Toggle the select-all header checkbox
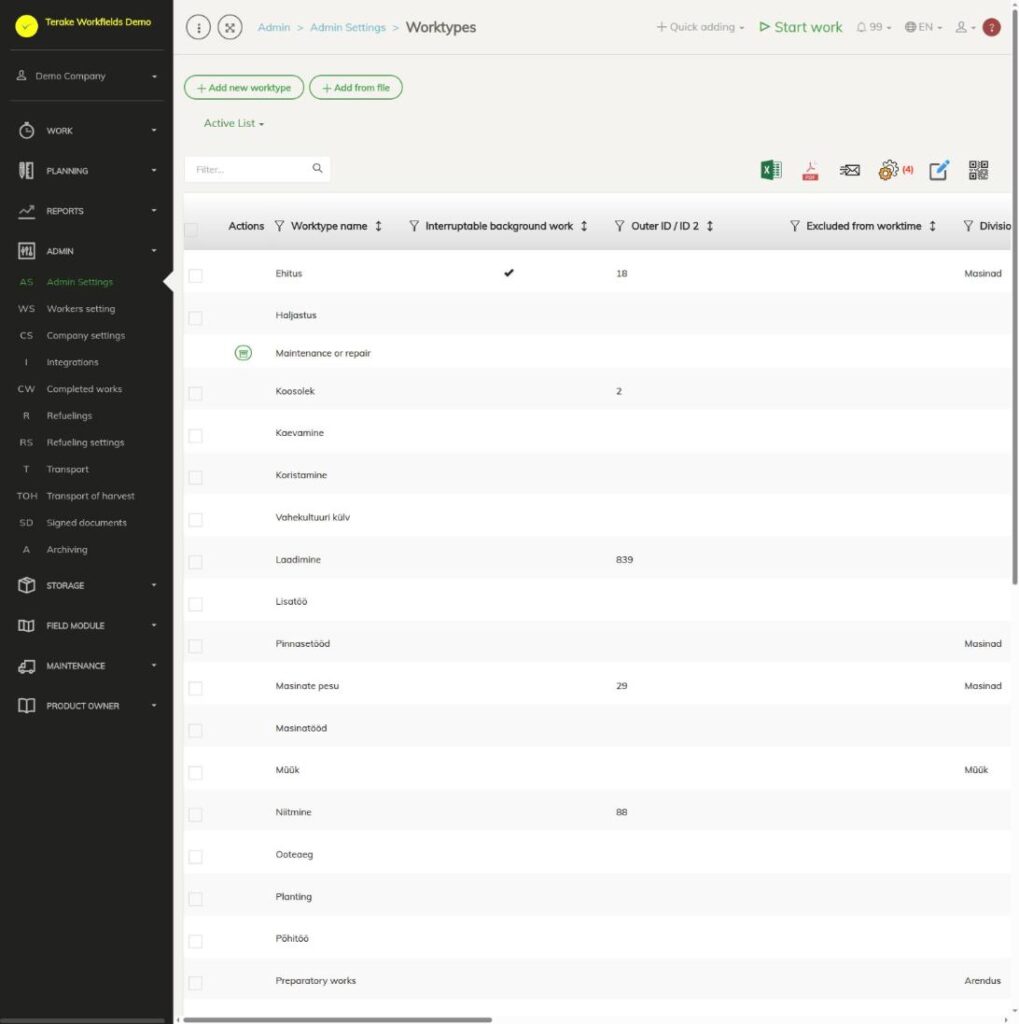 191,229
